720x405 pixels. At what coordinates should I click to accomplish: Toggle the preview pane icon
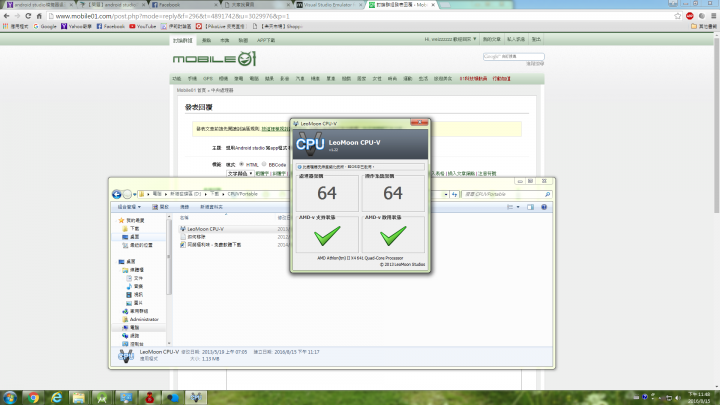[530, 207]
